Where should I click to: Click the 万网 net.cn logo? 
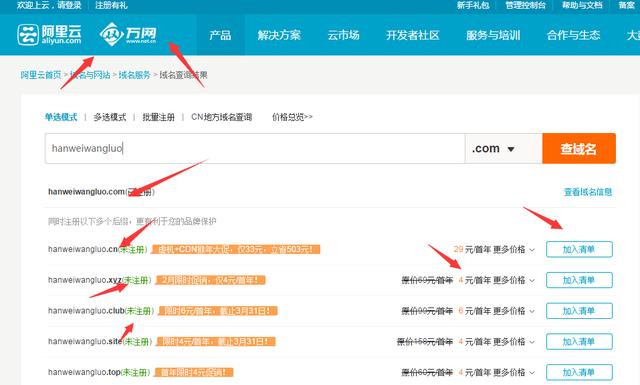128,34
